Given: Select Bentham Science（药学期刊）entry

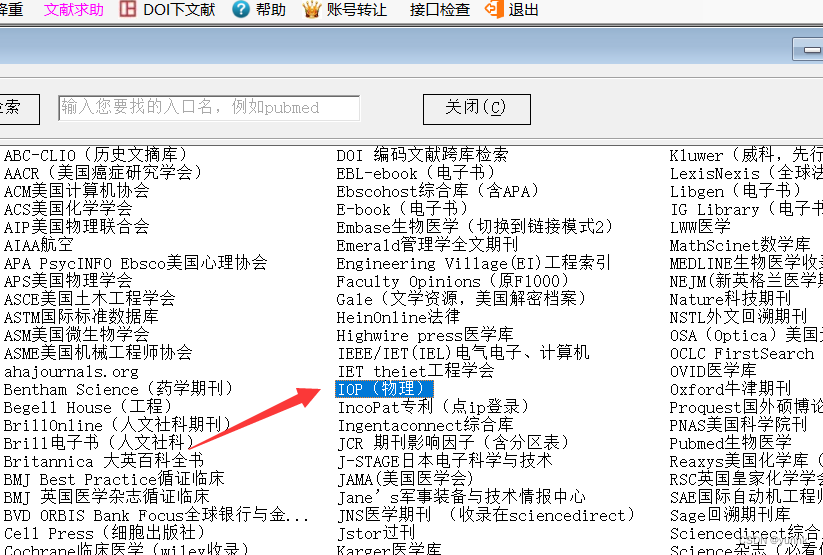Looking at the screenshot, I should tap(119, 389).
